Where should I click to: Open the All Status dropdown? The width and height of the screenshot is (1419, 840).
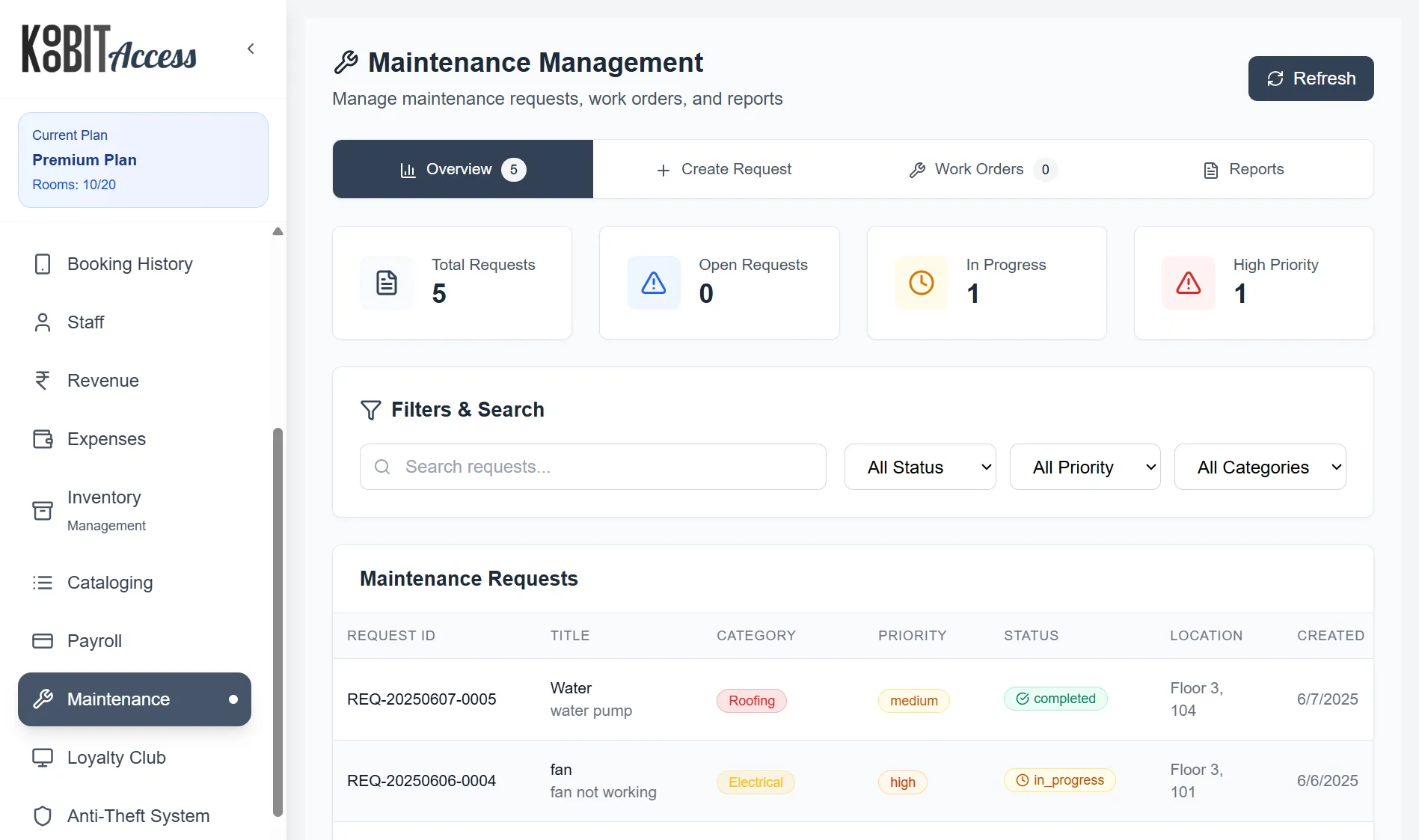click(919, 466)
